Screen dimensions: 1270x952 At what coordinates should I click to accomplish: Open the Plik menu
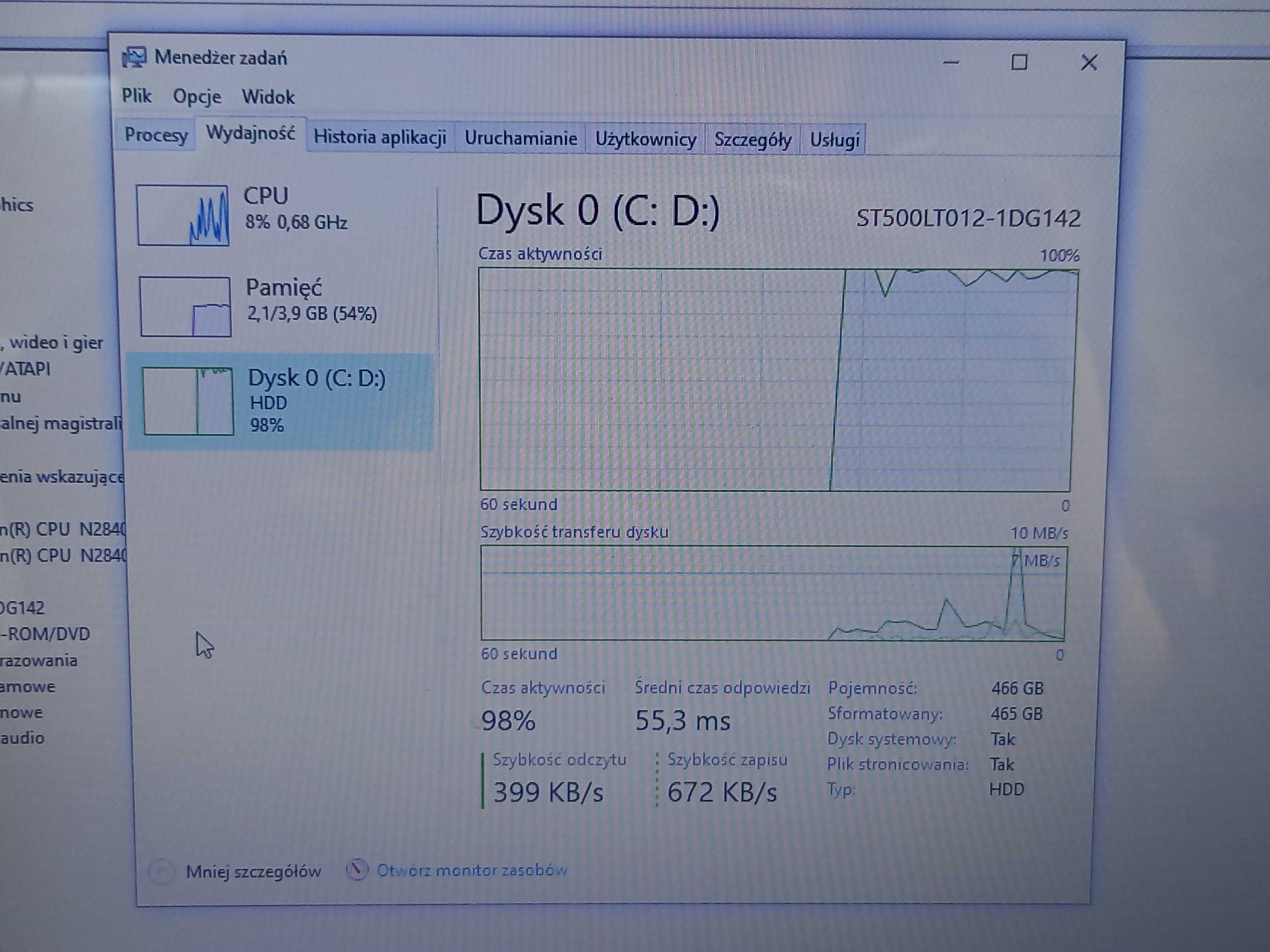point(137,95)
